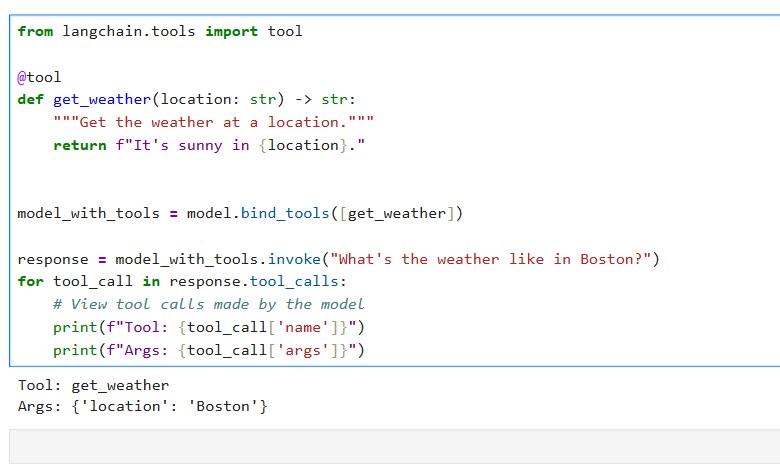Click the import line 'from langchain.tools import tool'
Image resolution: width=780 pixels, height=464 pixels.
pos(160,31)
